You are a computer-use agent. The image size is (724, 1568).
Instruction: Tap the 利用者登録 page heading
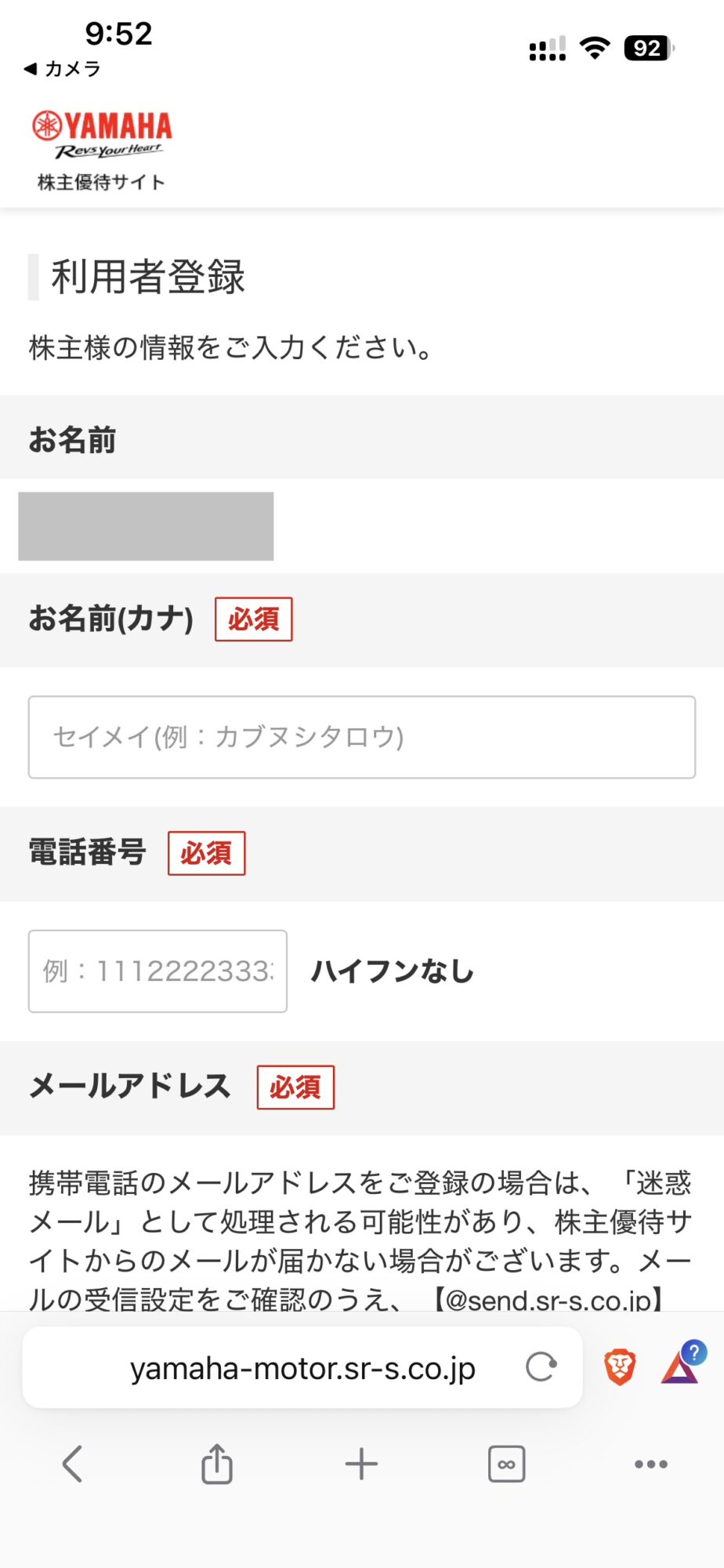[x=148, y=277]
